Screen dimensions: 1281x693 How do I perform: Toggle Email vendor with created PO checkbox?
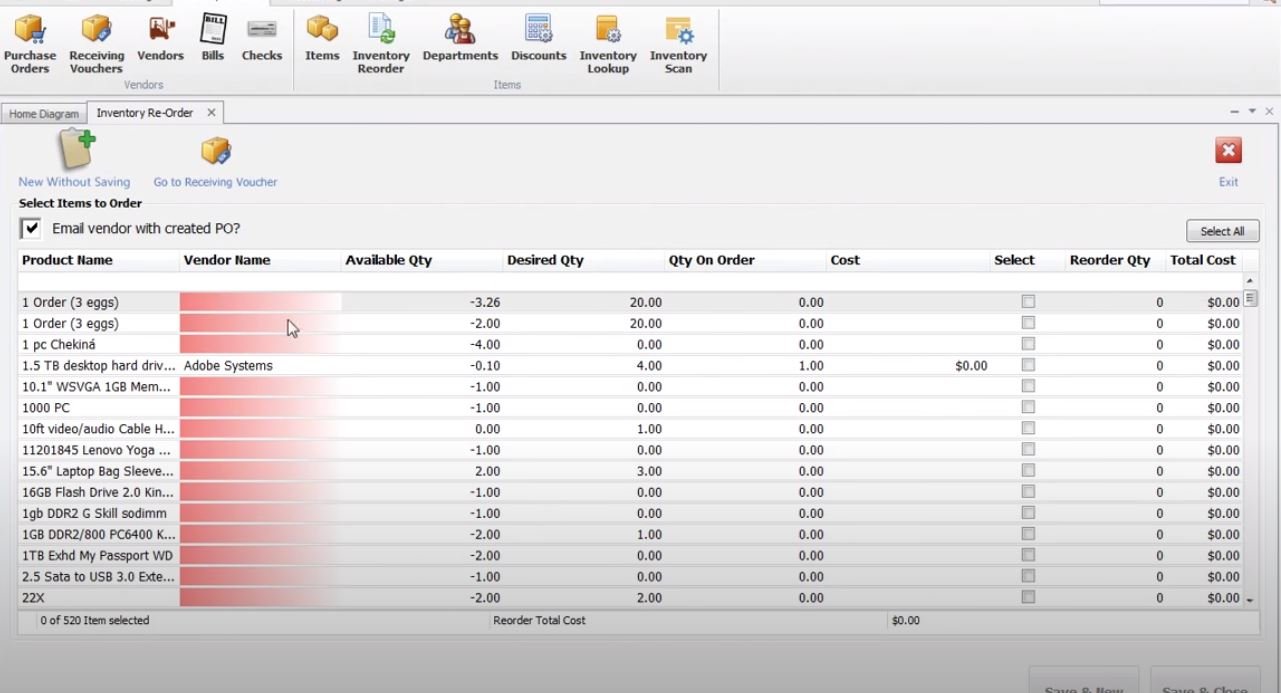tap(32, 229)
